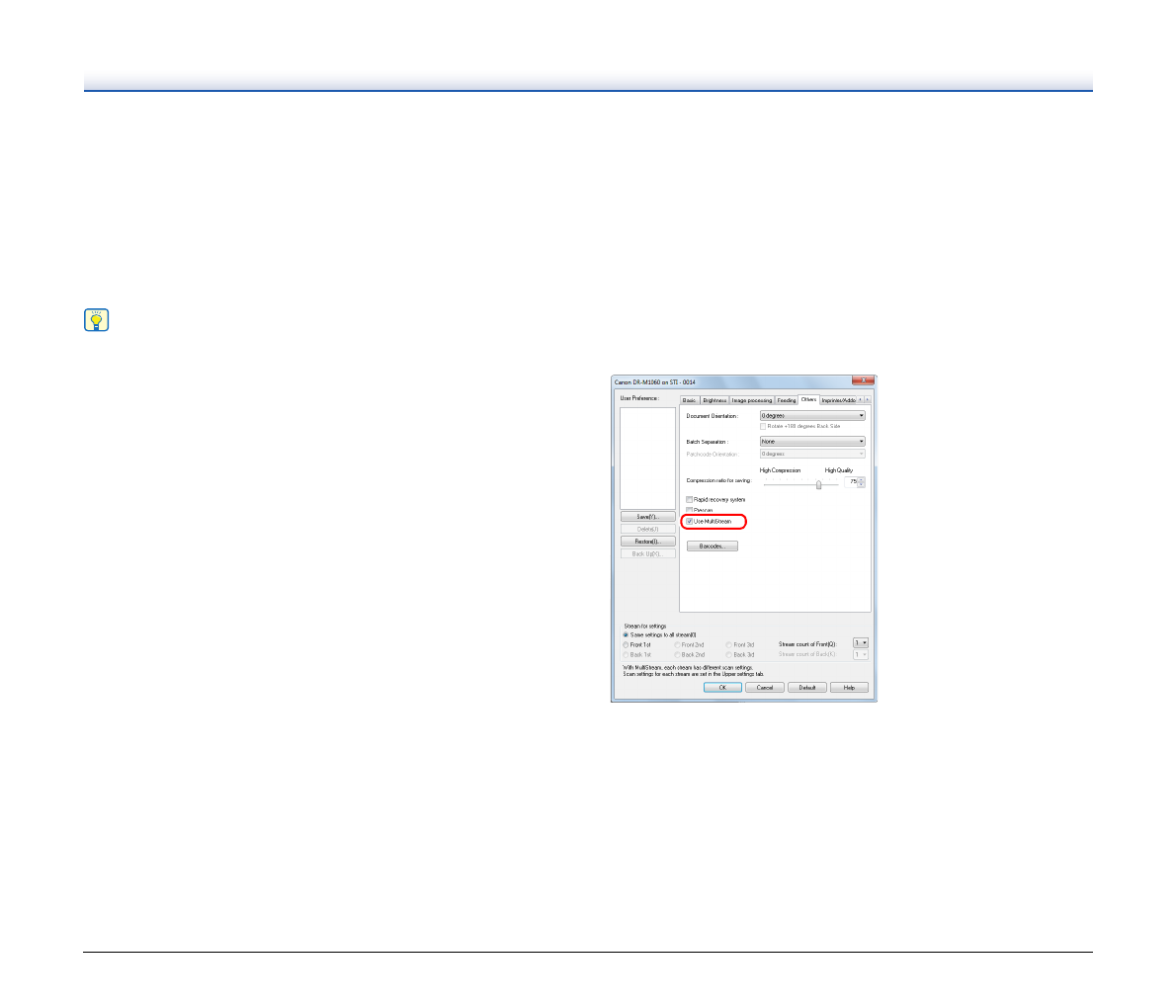This screenshot has width=1176, height=1008.
Task: Tick the Prescan checkbox
Action: coord(690,510)
